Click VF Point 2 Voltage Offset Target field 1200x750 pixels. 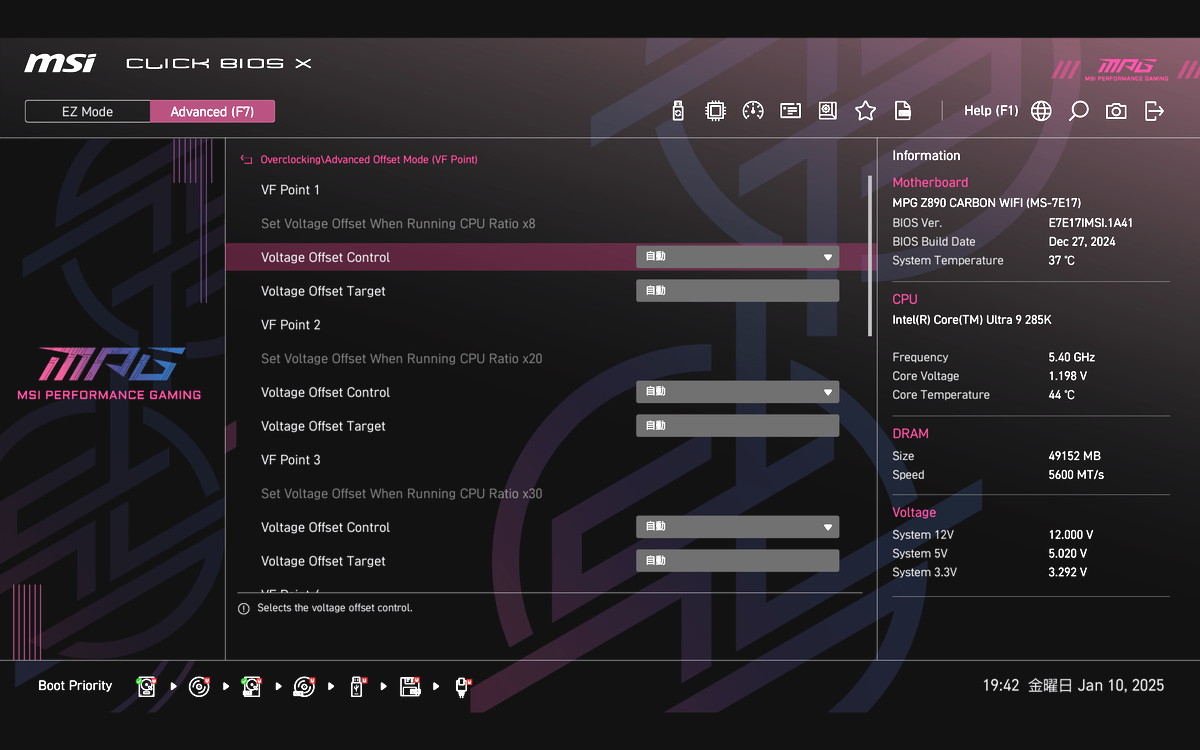pos(737,426)
